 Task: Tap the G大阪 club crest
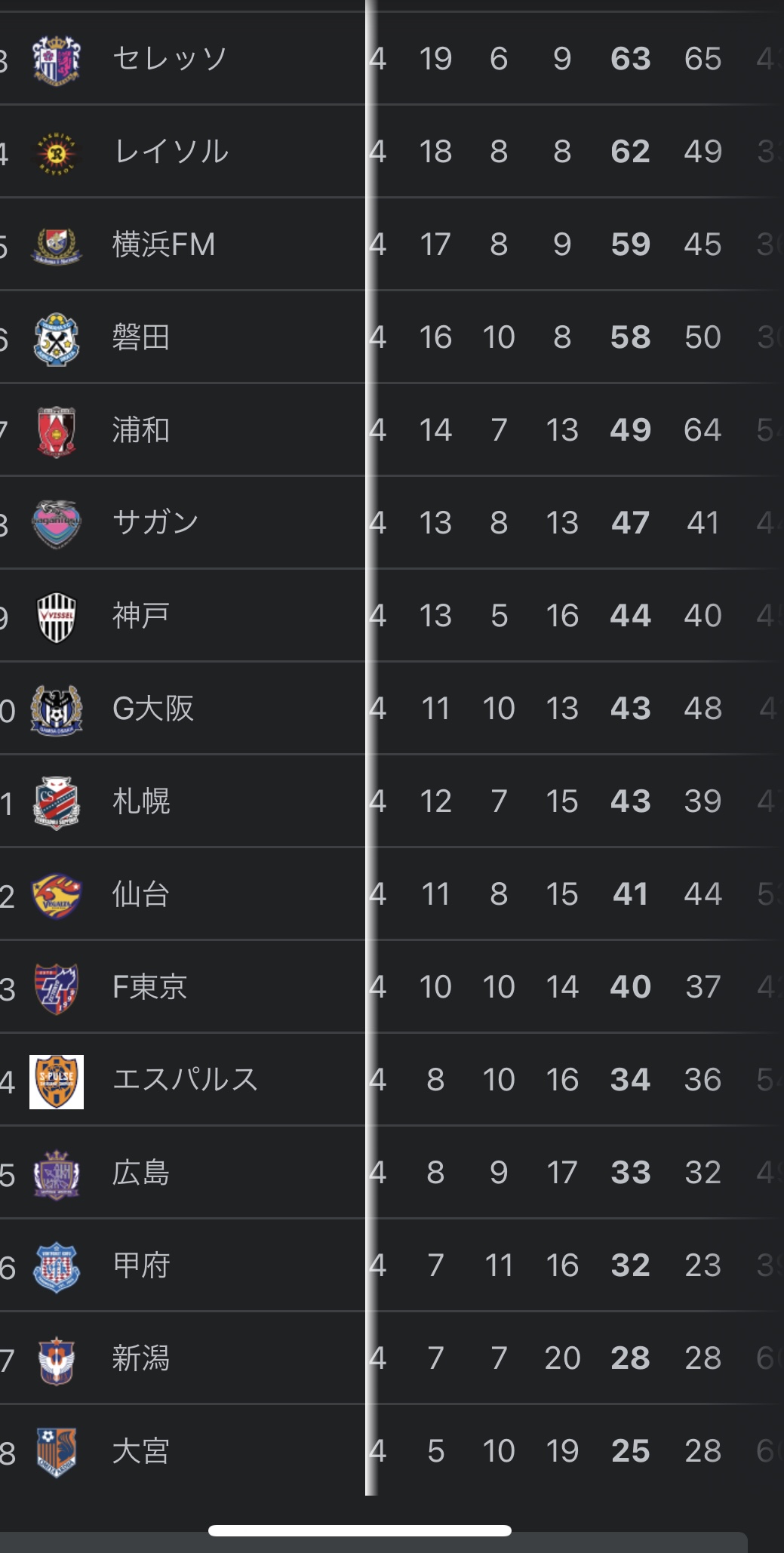click(x=57, y=709)
